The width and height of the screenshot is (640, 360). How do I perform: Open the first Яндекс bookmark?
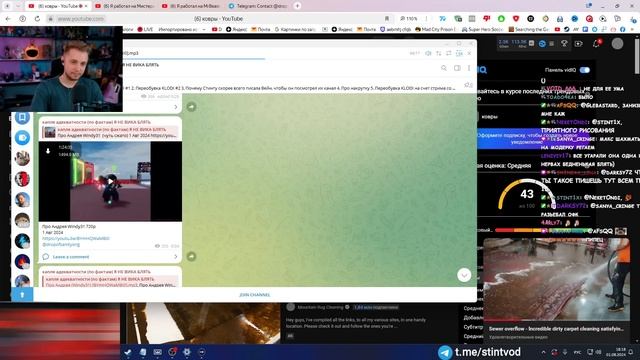pyautogui.click(x=236, y=29)
